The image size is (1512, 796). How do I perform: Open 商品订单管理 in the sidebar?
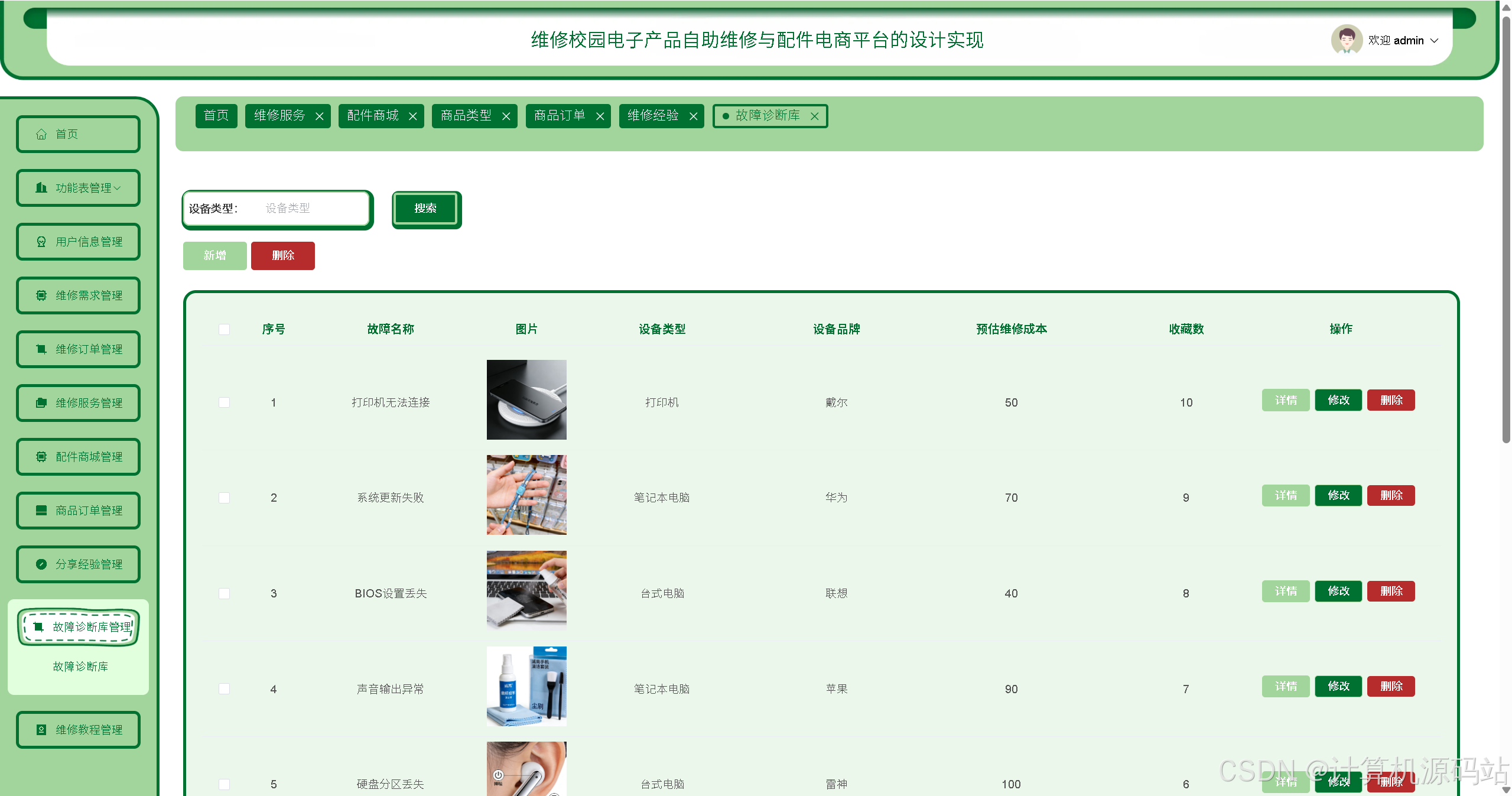point(79,511)
